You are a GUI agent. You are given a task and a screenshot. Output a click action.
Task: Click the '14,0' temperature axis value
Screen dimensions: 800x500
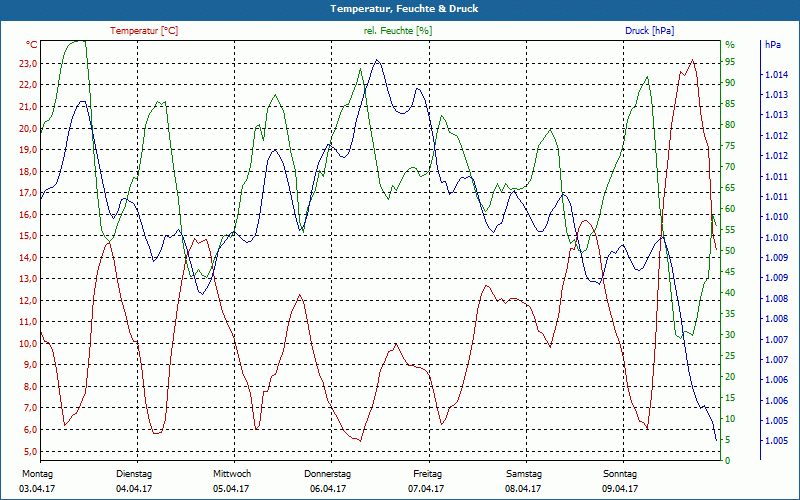pos(28,258)
